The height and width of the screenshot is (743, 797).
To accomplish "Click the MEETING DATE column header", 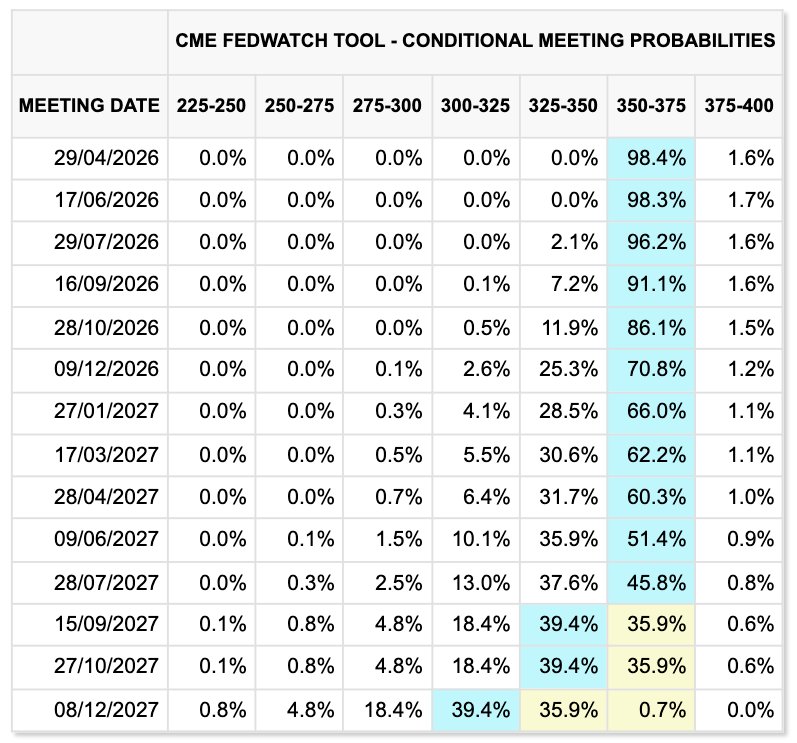I will [89, 105].
